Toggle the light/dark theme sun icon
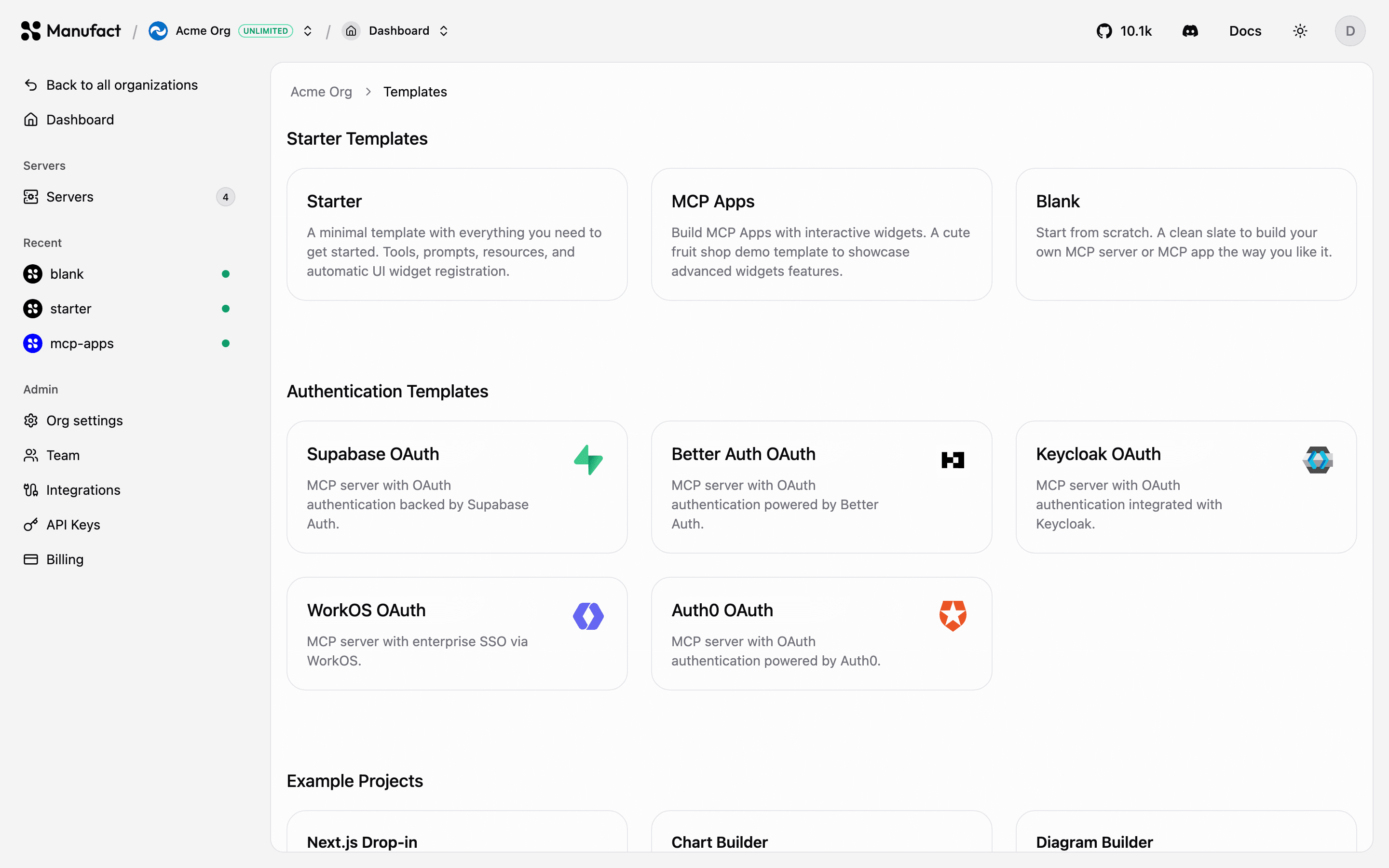The width and height of the screenshot is (1389, 868). [x=1300, y=31]
